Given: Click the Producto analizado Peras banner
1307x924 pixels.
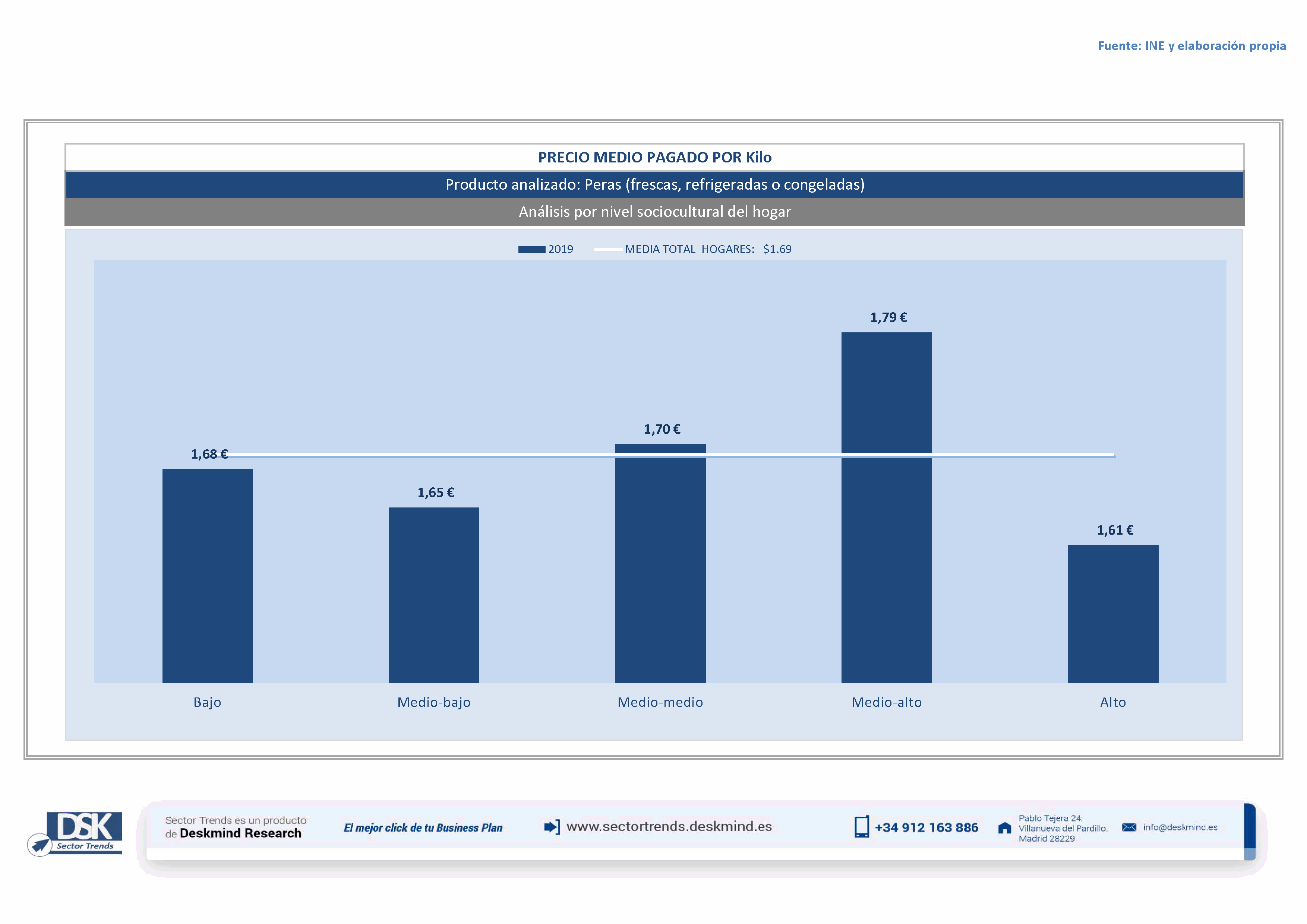Looking at the screenshot, I should pos(654,184).
